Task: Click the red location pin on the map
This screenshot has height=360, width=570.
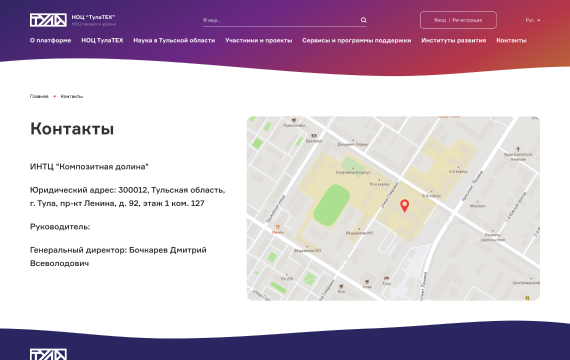Action: [x=405, y=205]
